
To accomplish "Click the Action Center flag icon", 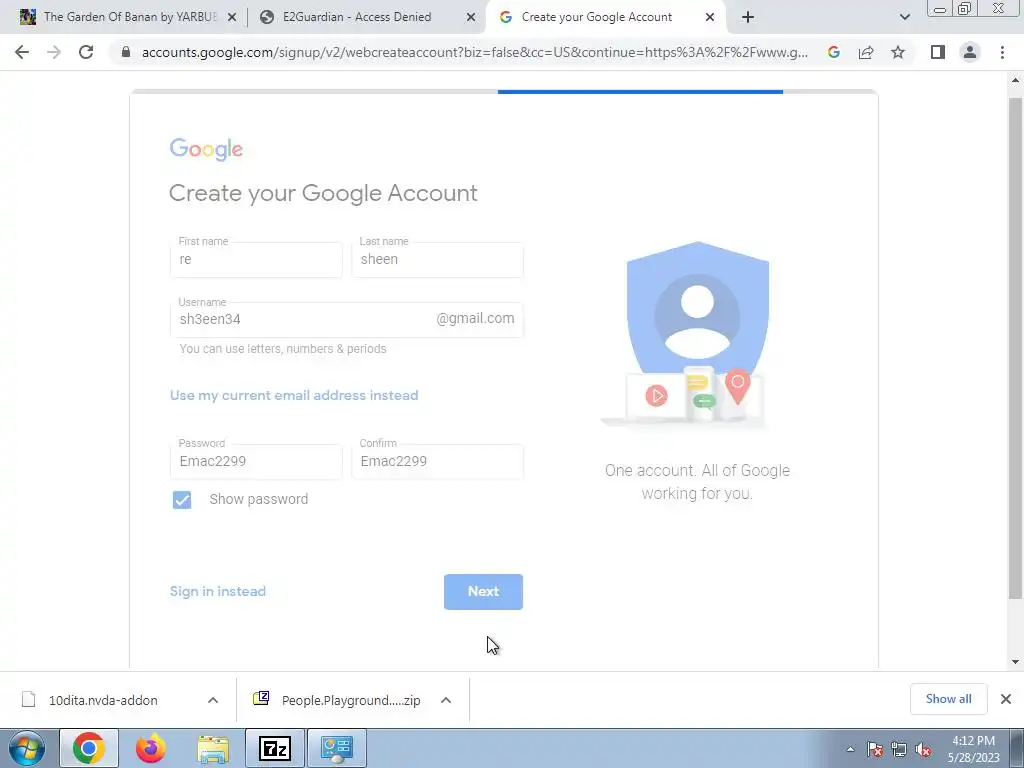I will click(874, 749).
